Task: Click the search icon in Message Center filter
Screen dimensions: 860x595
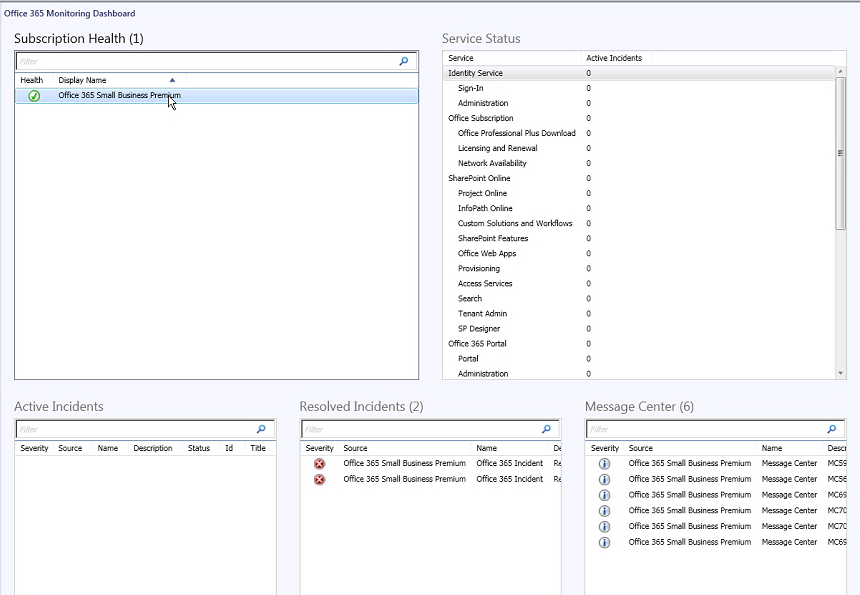Action: point(831,429)
